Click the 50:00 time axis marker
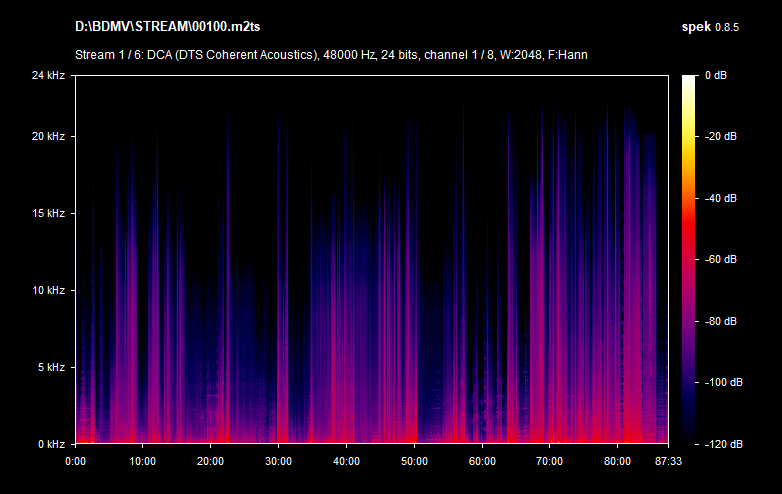The height and width of the screenshot is (494, 782). pyautogui.click(x=414, y=461)
